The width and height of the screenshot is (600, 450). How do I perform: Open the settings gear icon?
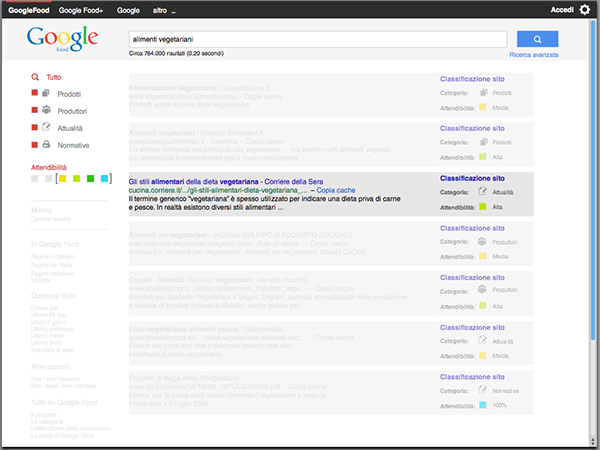(x=585, y=10)
